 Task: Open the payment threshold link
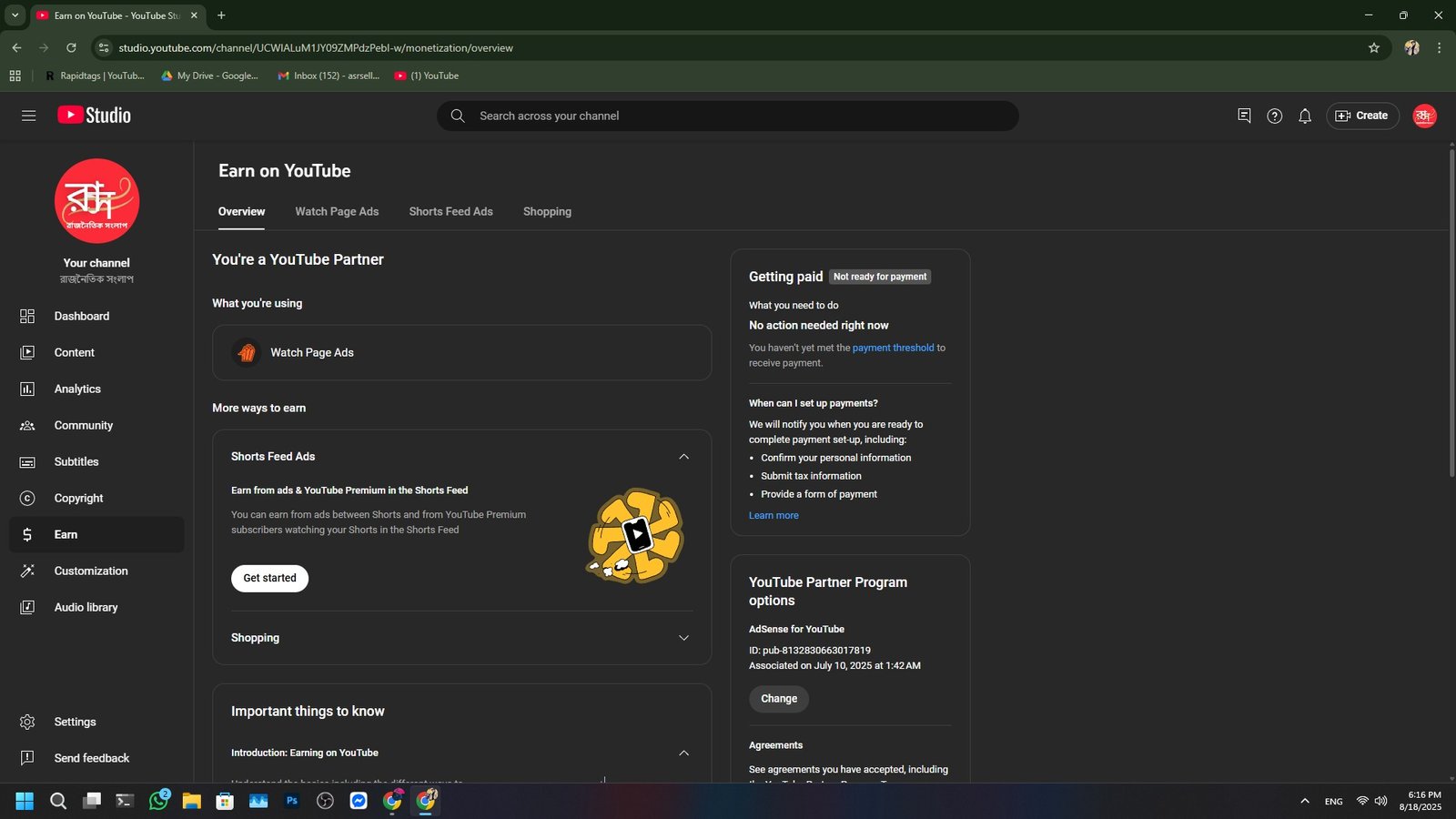pos(893,348)
